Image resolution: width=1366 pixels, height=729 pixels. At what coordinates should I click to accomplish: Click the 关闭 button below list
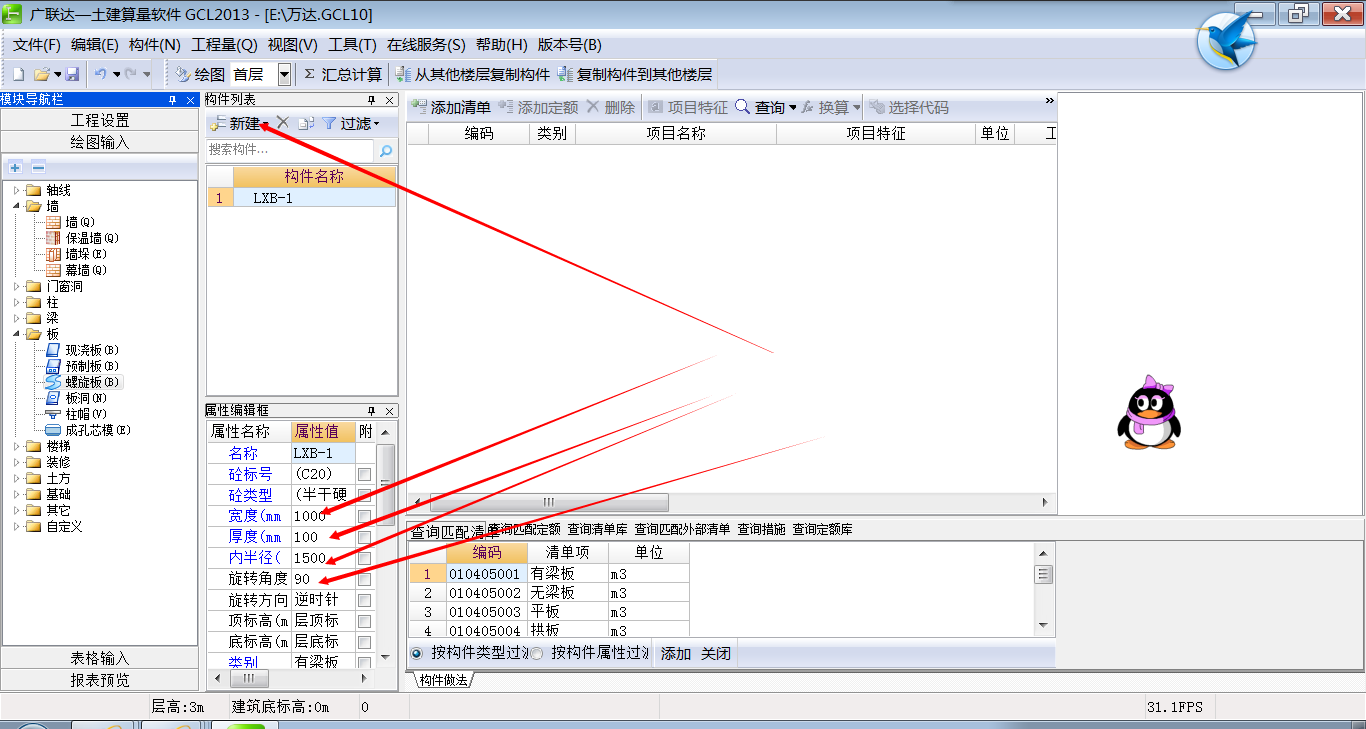pos(716,653)
